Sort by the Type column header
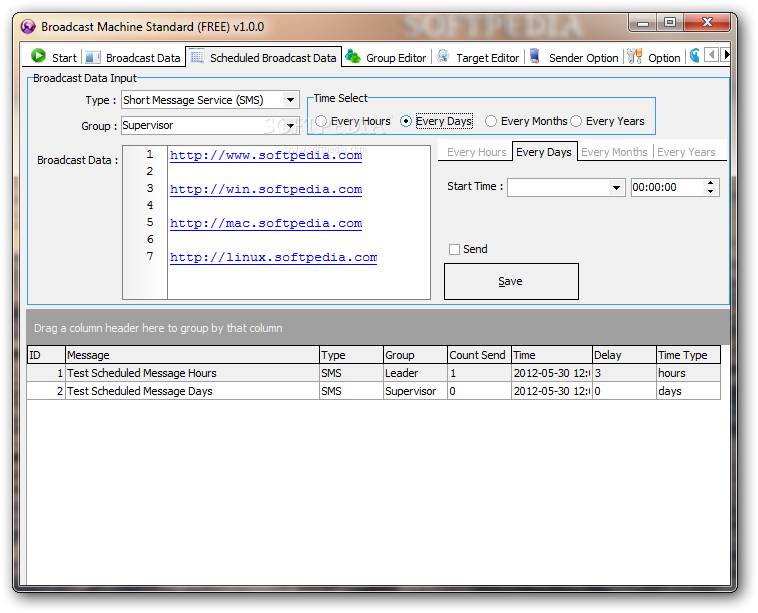 click(x=351, y=355)
